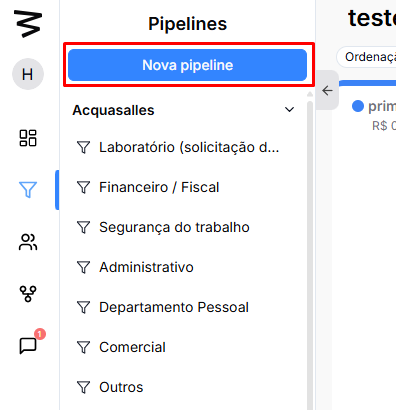The height and width of the screenshot is (410, 396).
Task: Select the Comercial pipeline
Action: point(178,347)
